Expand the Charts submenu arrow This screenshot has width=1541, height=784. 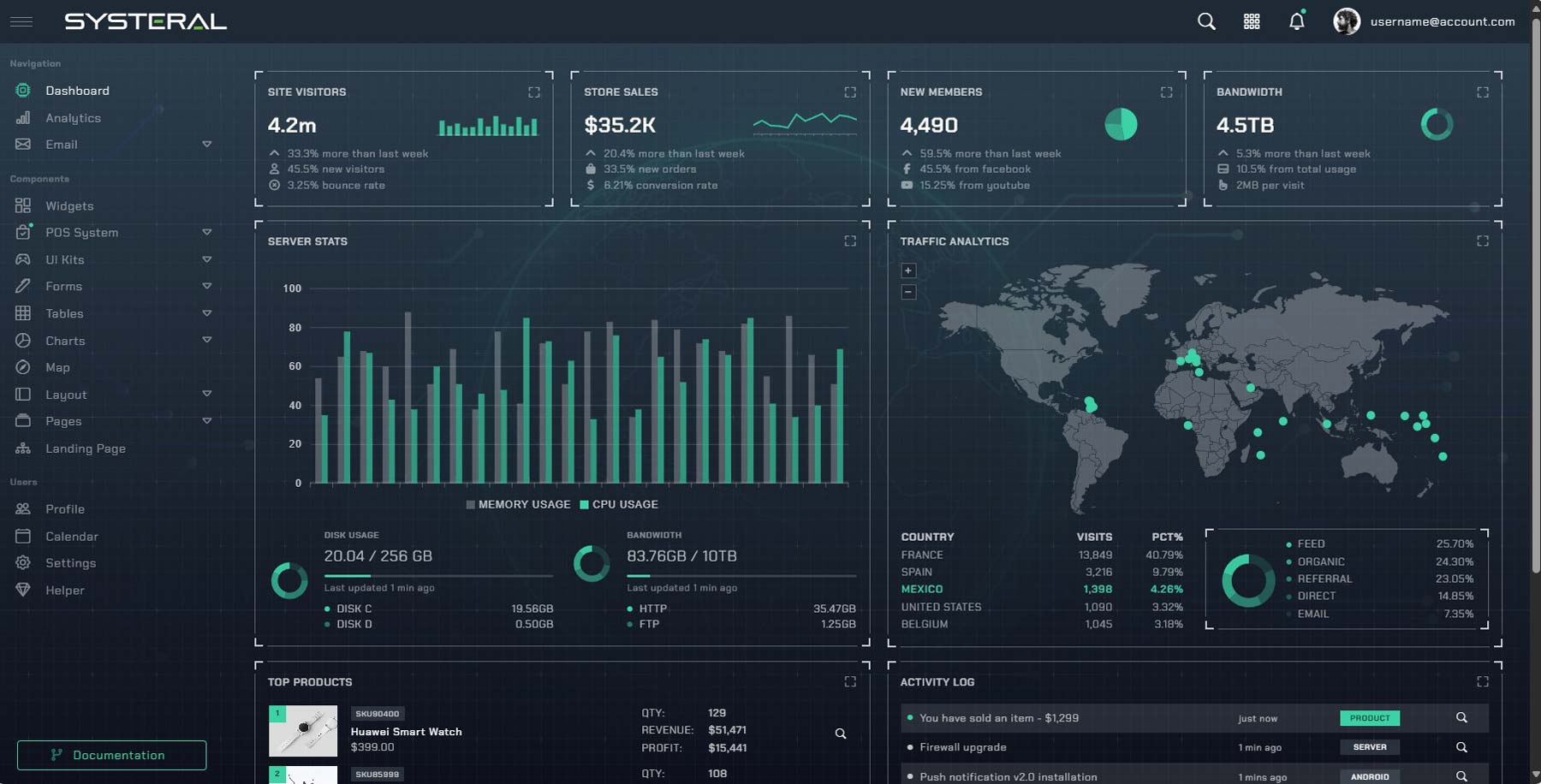[206, 341]
